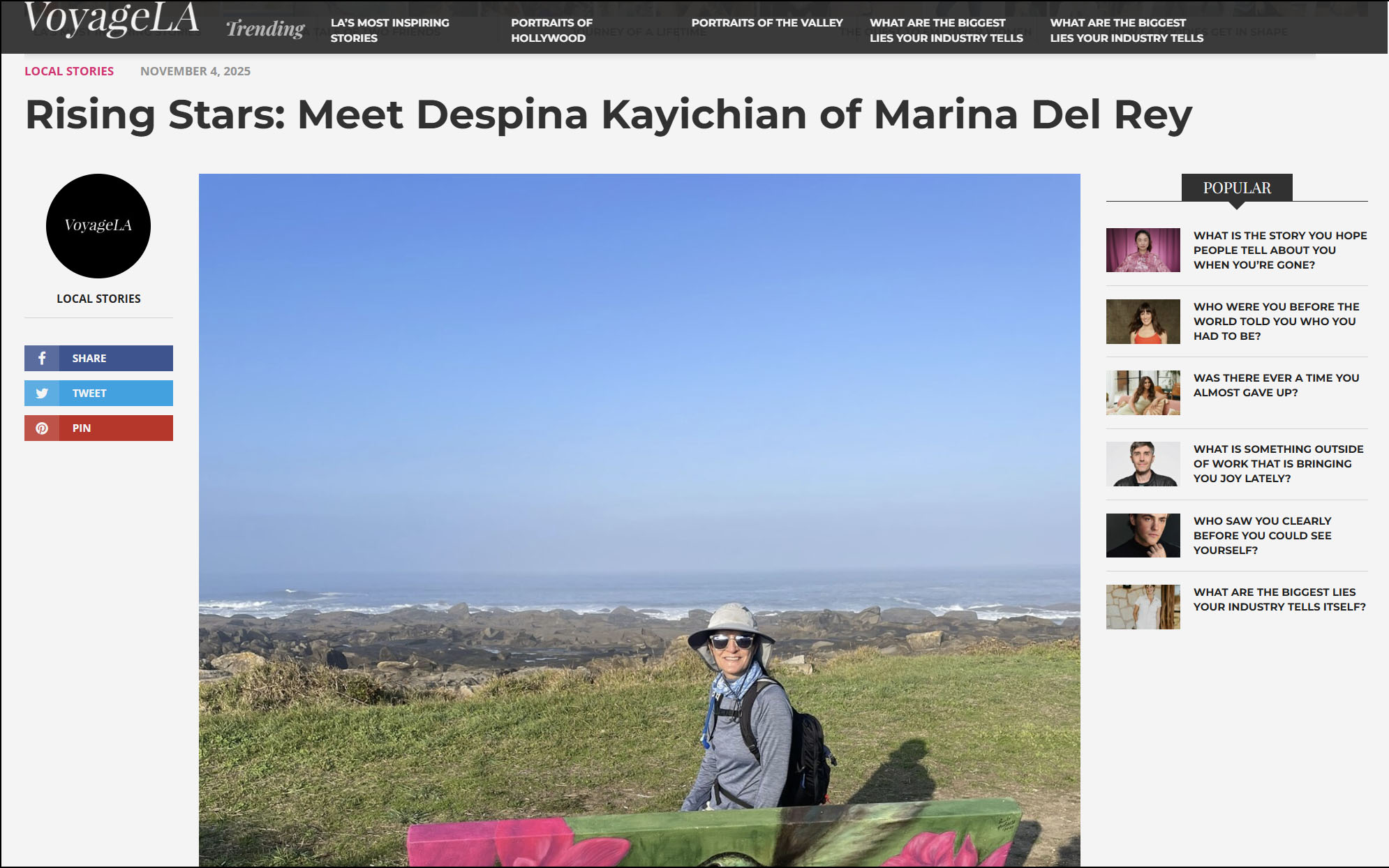Click the main article photo of hiker
The height and width of the screenshot is (868, 1389).
(x=639, y=520)
